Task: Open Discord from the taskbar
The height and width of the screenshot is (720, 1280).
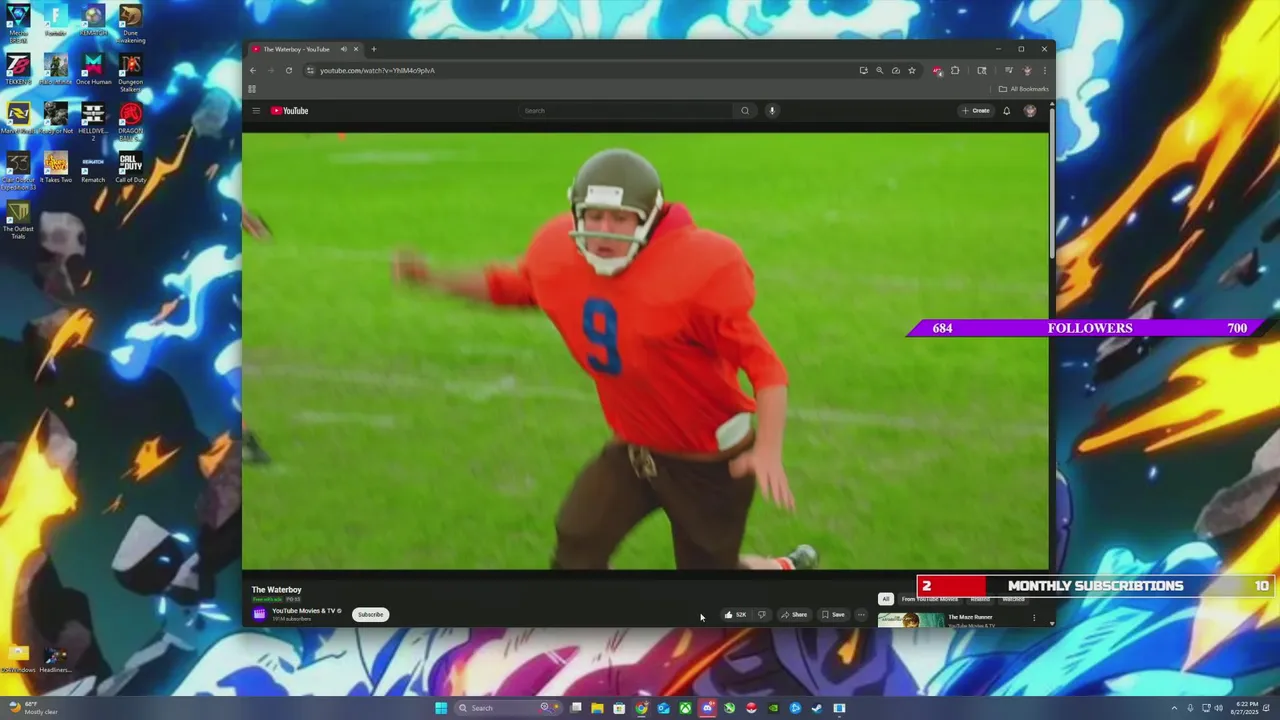Action: (707, 708)
